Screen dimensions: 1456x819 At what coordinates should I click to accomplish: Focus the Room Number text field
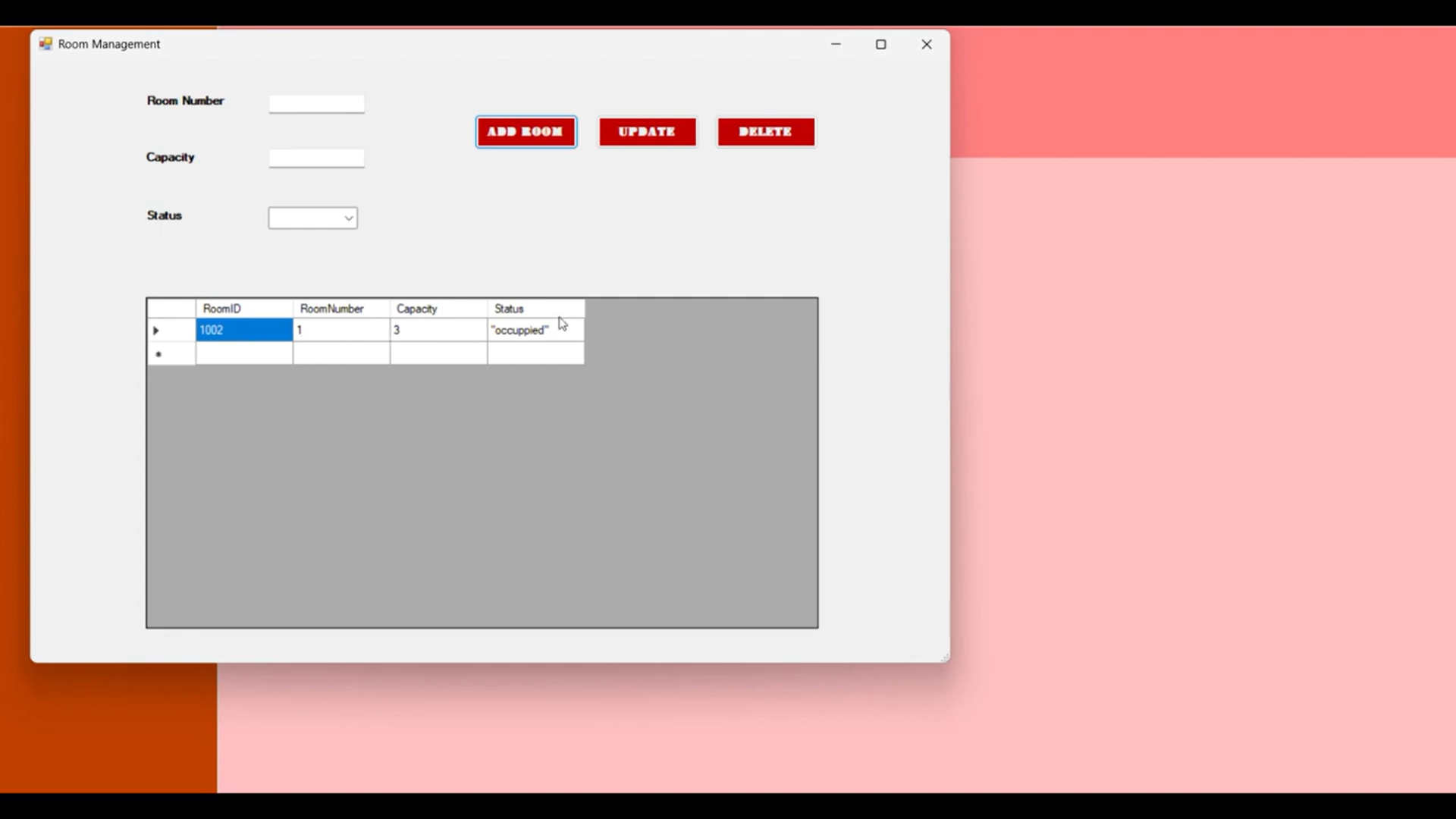tap(316, 103)
